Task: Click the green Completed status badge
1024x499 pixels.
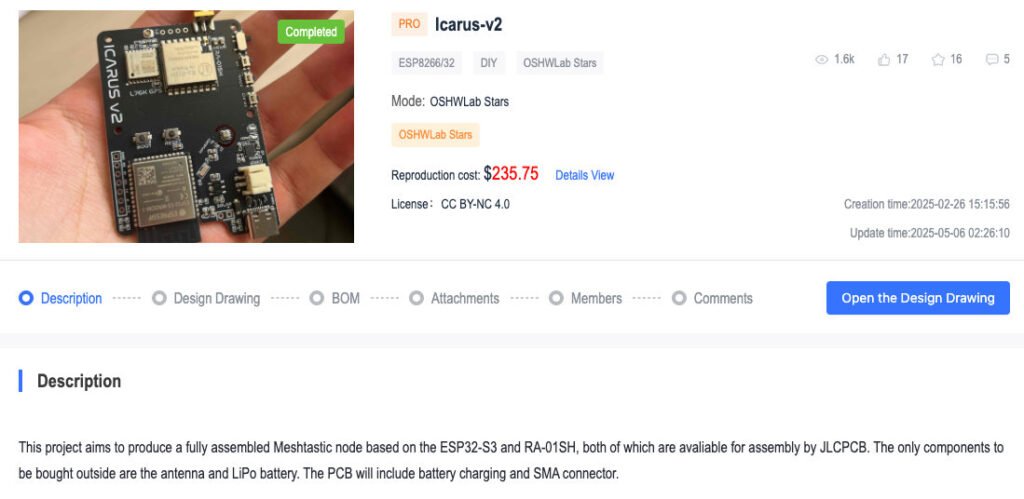Action: [x=311, y=32]
